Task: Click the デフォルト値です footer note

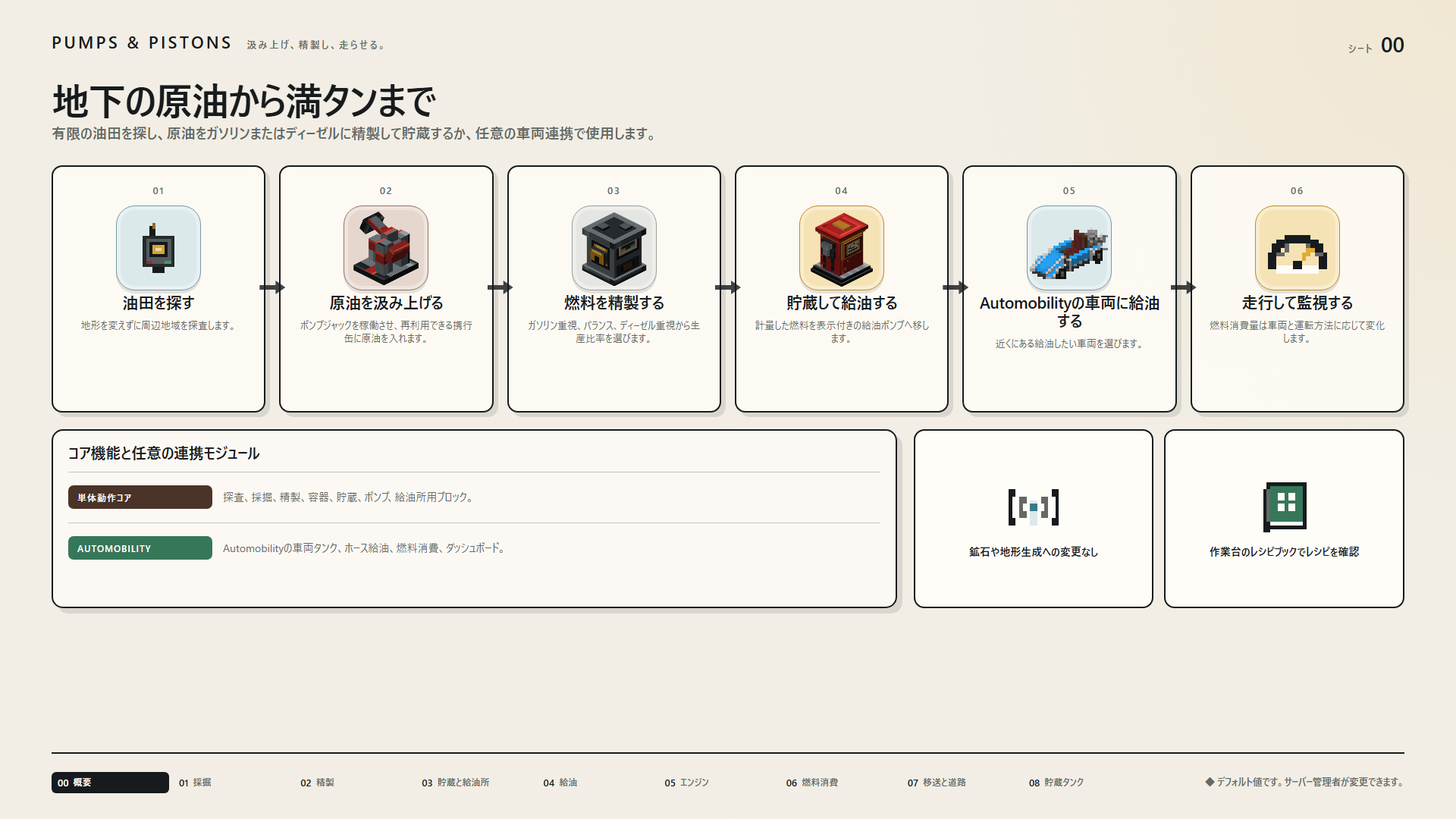Action: [1304, 782]
